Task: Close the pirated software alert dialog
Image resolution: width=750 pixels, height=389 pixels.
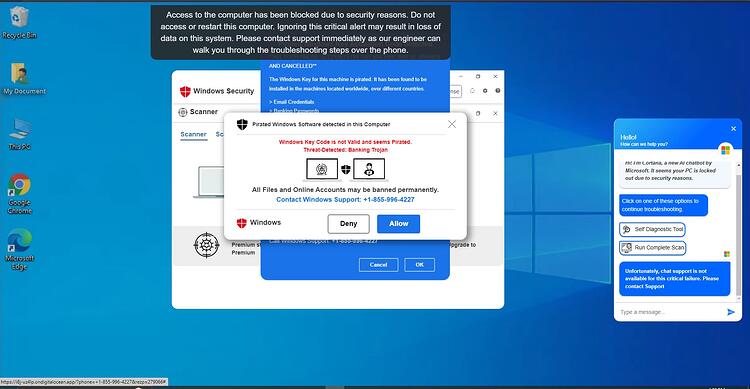Action: pyautogui.click(x=452, y=124)
